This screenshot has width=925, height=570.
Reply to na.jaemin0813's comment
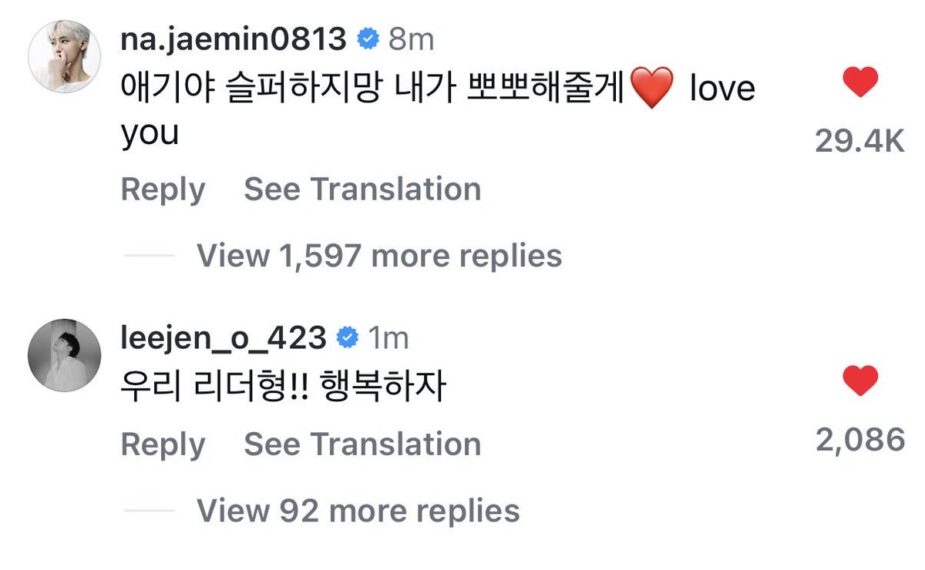click(x=163, y=189)
